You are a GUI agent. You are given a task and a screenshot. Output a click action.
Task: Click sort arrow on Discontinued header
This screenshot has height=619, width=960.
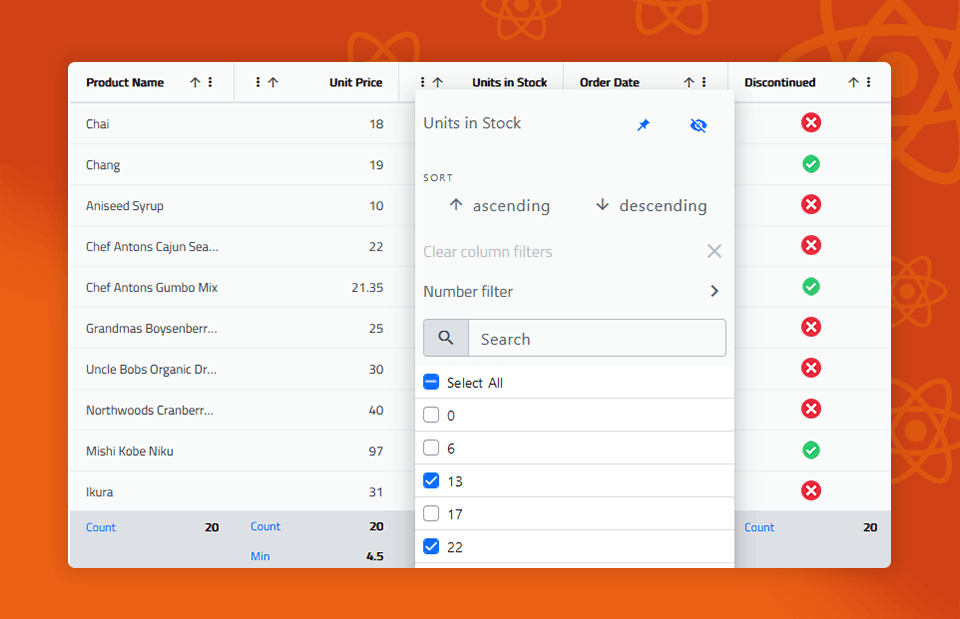coord(853,83)
